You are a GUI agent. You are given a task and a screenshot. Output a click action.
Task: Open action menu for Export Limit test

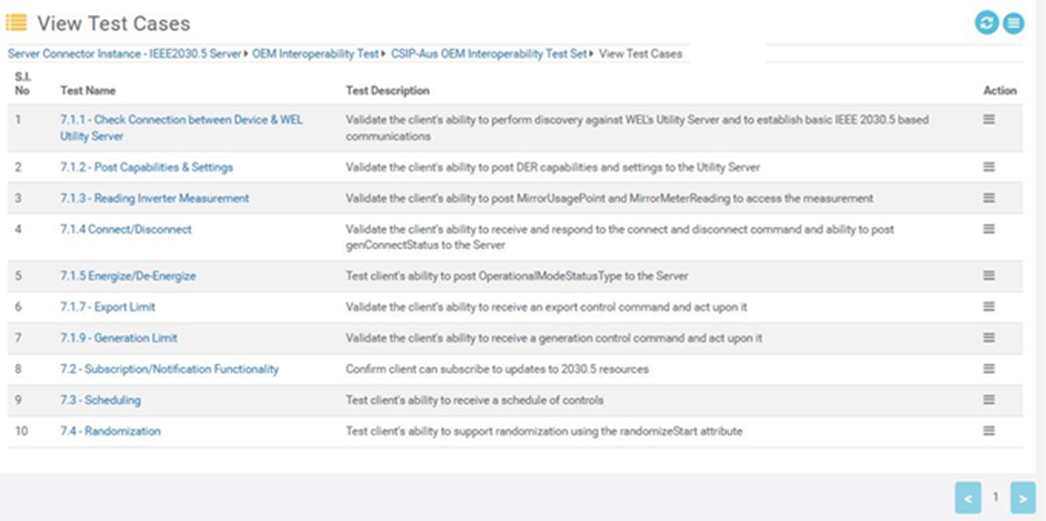(989, 307)
